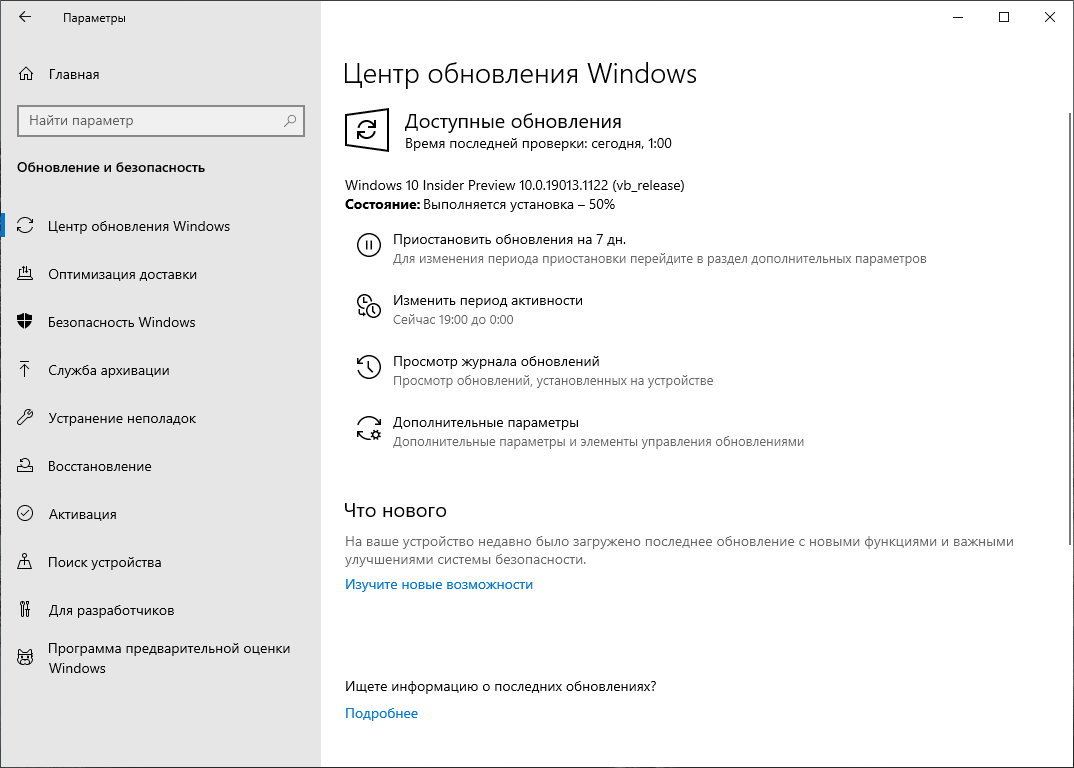Click inside the Найти параметр search box

pyautogui.click(x=160, y=121)
